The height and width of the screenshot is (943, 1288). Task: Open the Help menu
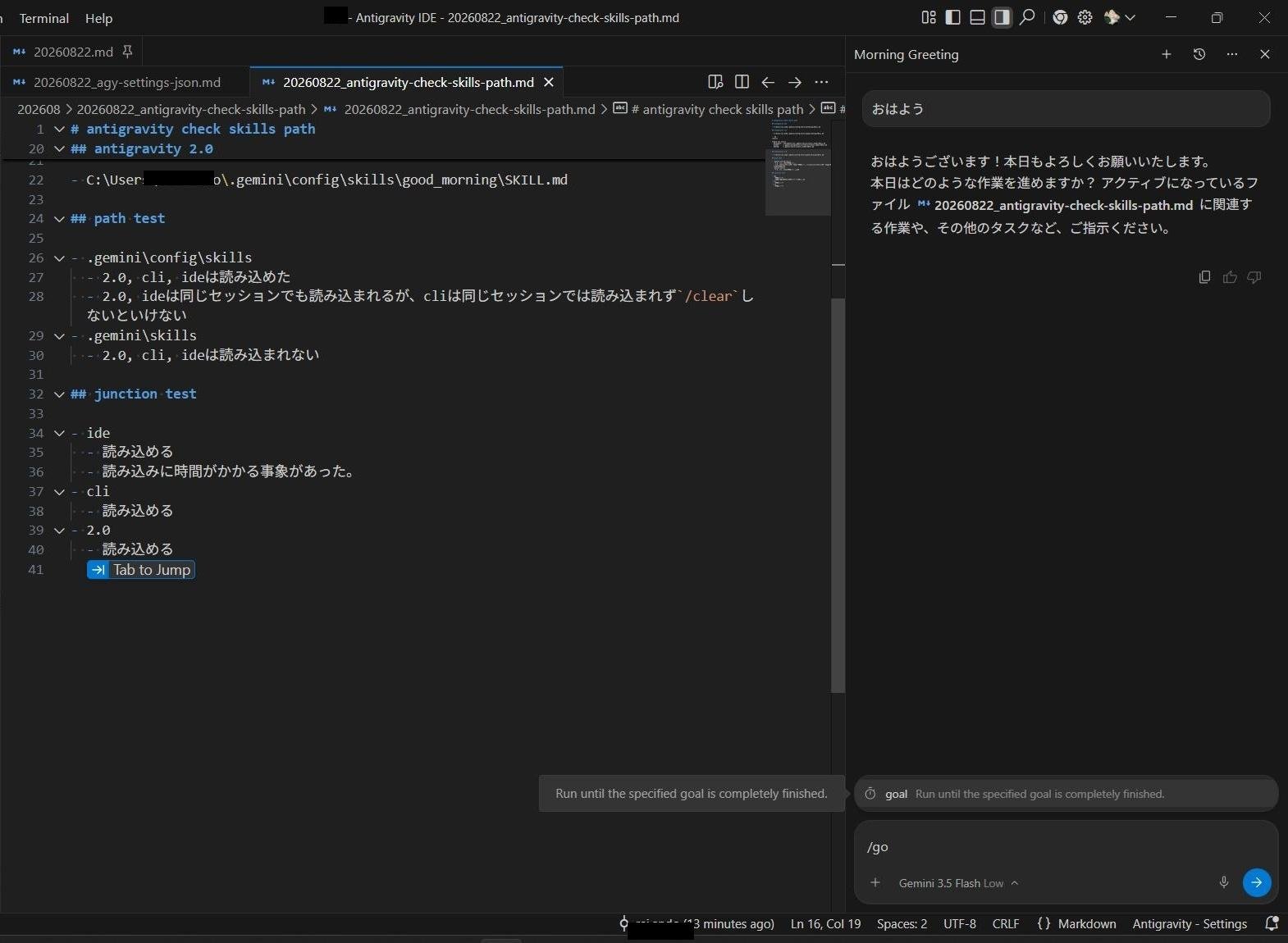pyautogui.click(x=98, y=18)
